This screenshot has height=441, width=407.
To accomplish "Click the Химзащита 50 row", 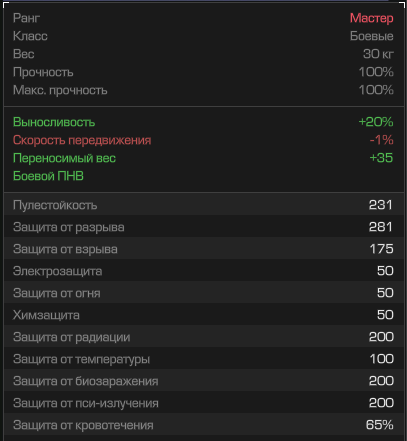I will pos(203,314).
